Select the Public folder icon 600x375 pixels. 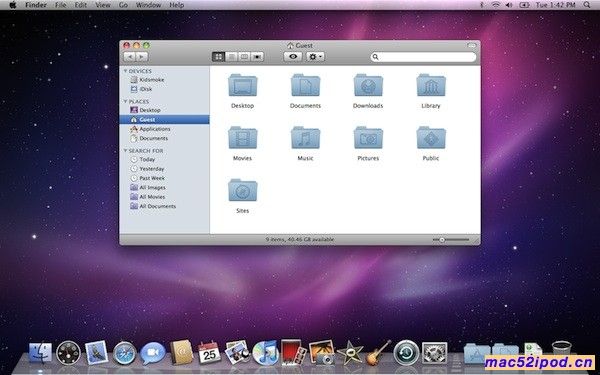tap(431, 138)
